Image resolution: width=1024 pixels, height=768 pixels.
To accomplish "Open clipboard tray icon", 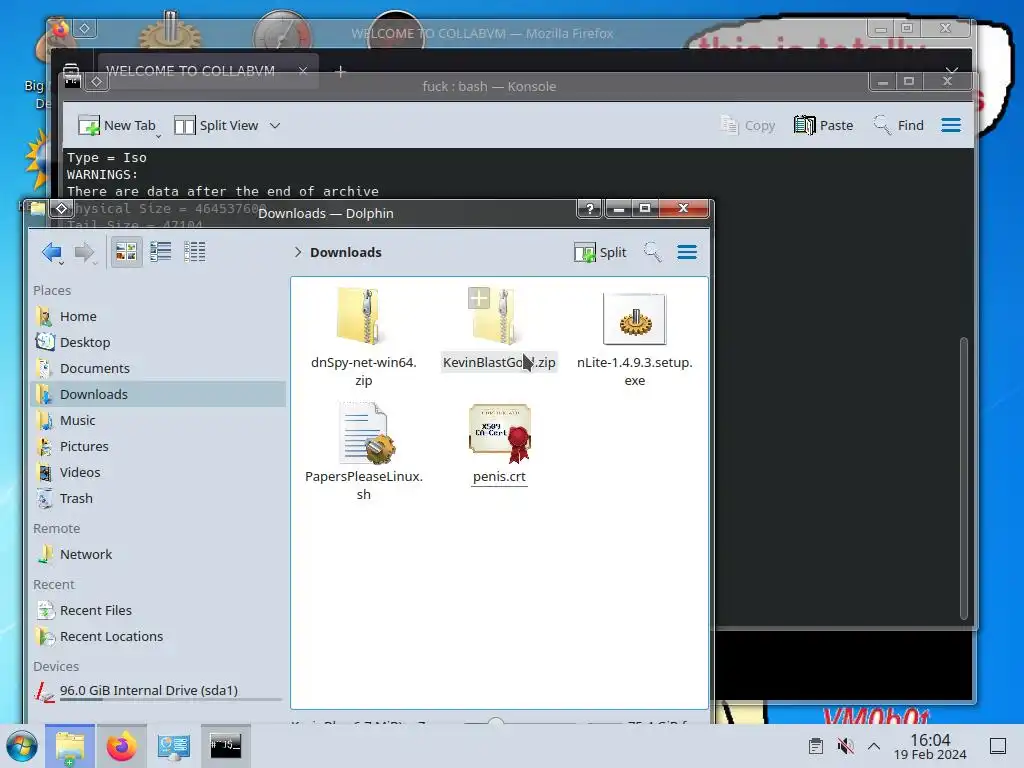I will 816,746.
